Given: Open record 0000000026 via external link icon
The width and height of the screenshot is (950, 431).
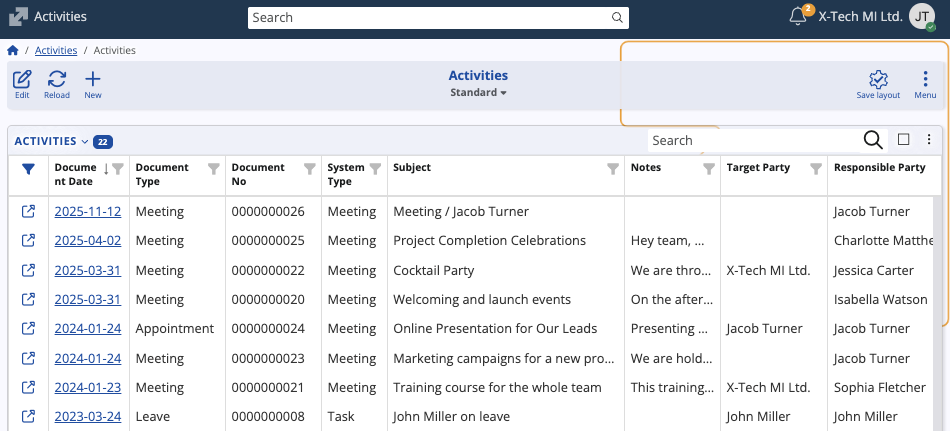Looking at the screenshot, I should click(x=28, y=211).
